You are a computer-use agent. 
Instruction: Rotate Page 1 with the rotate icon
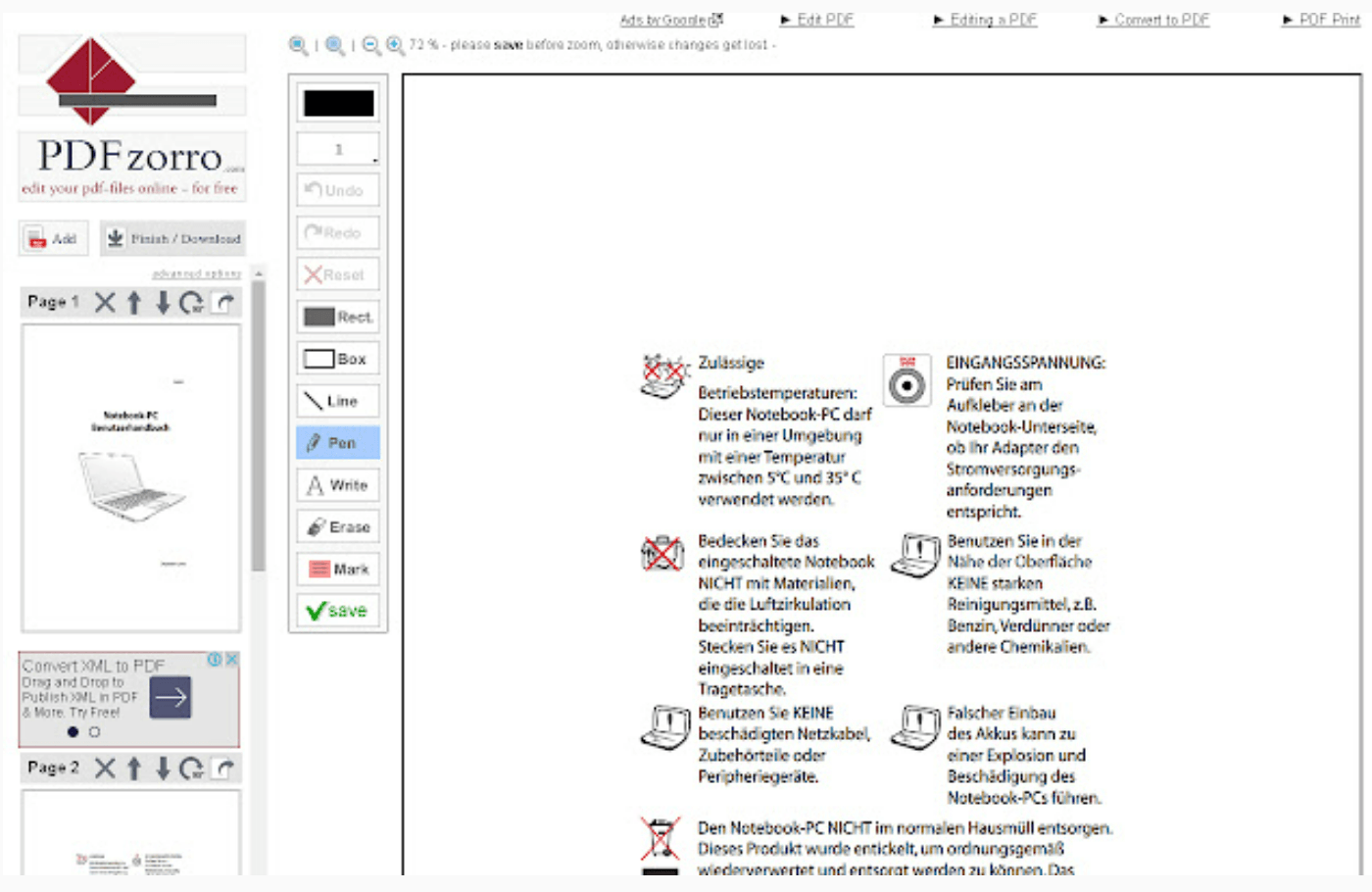pos(192,302)
